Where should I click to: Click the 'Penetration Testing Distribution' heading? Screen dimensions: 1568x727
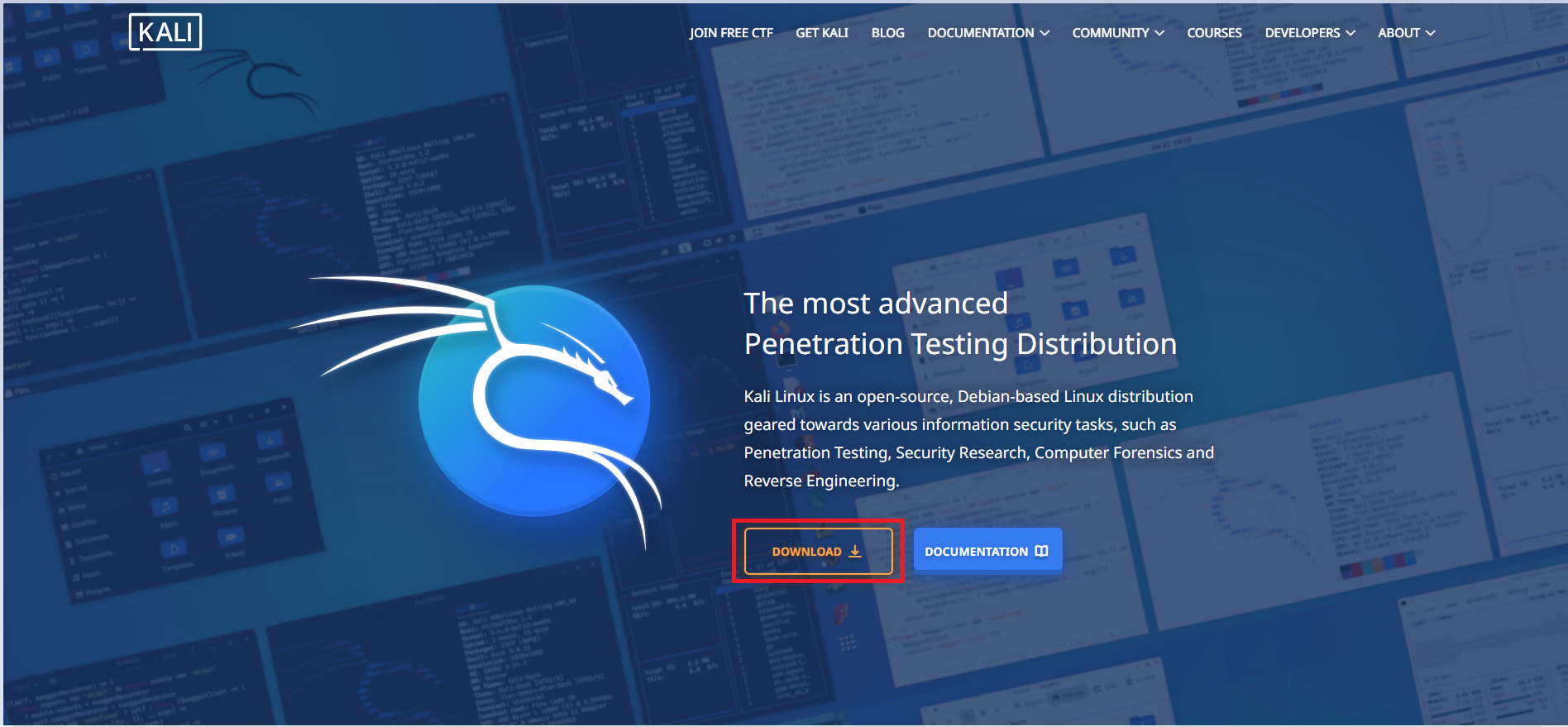(960, 344)
